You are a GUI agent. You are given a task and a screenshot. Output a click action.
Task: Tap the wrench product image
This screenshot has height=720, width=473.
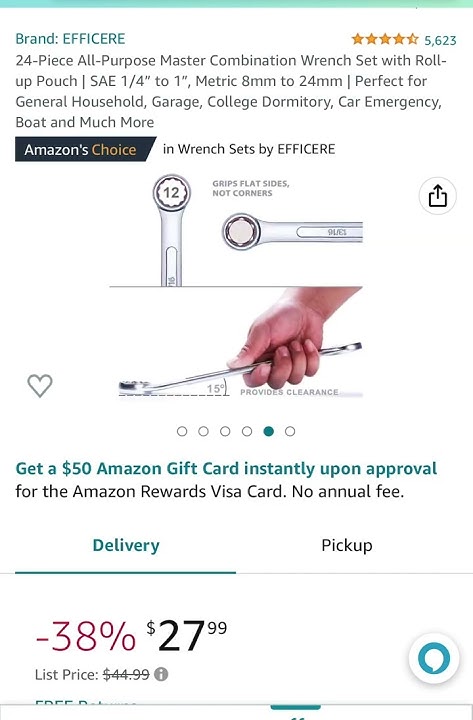point(236,286)
